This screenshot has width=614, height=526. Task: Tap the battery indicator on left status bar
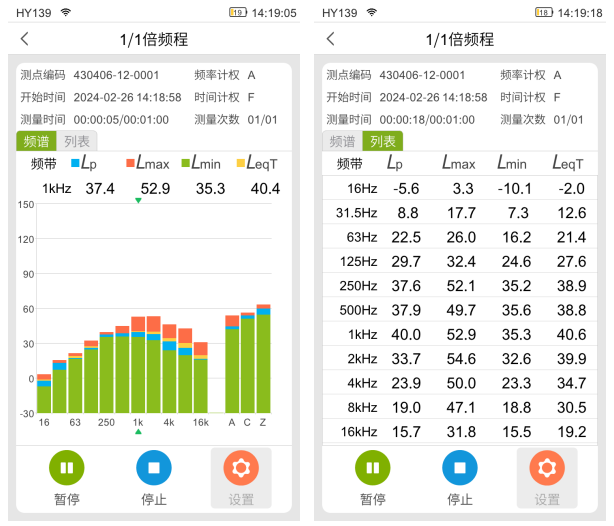[x=237, y=13]
